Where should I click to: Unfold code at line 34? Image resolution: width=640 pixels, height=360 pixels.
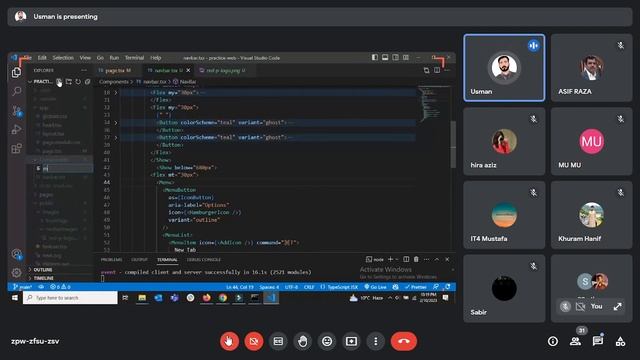[116, 122]
